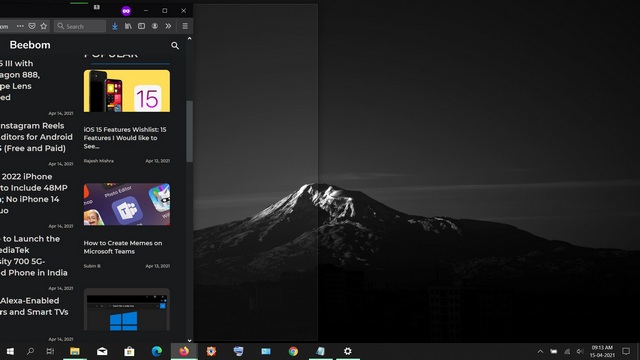Viewport: 640px width, 360px height.
Task: Click the Beebom site logo
Action: 30,45
